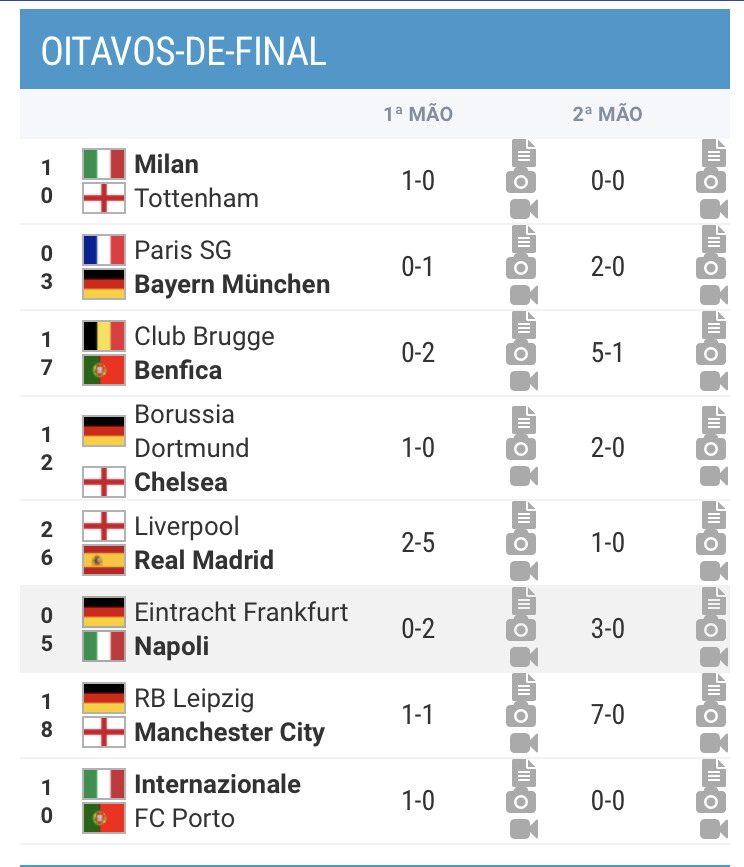The width and height of the screenshot is (744, 867).
Task: Open video icon for Manchester City first leg
Action: click(x=523, y=743)
